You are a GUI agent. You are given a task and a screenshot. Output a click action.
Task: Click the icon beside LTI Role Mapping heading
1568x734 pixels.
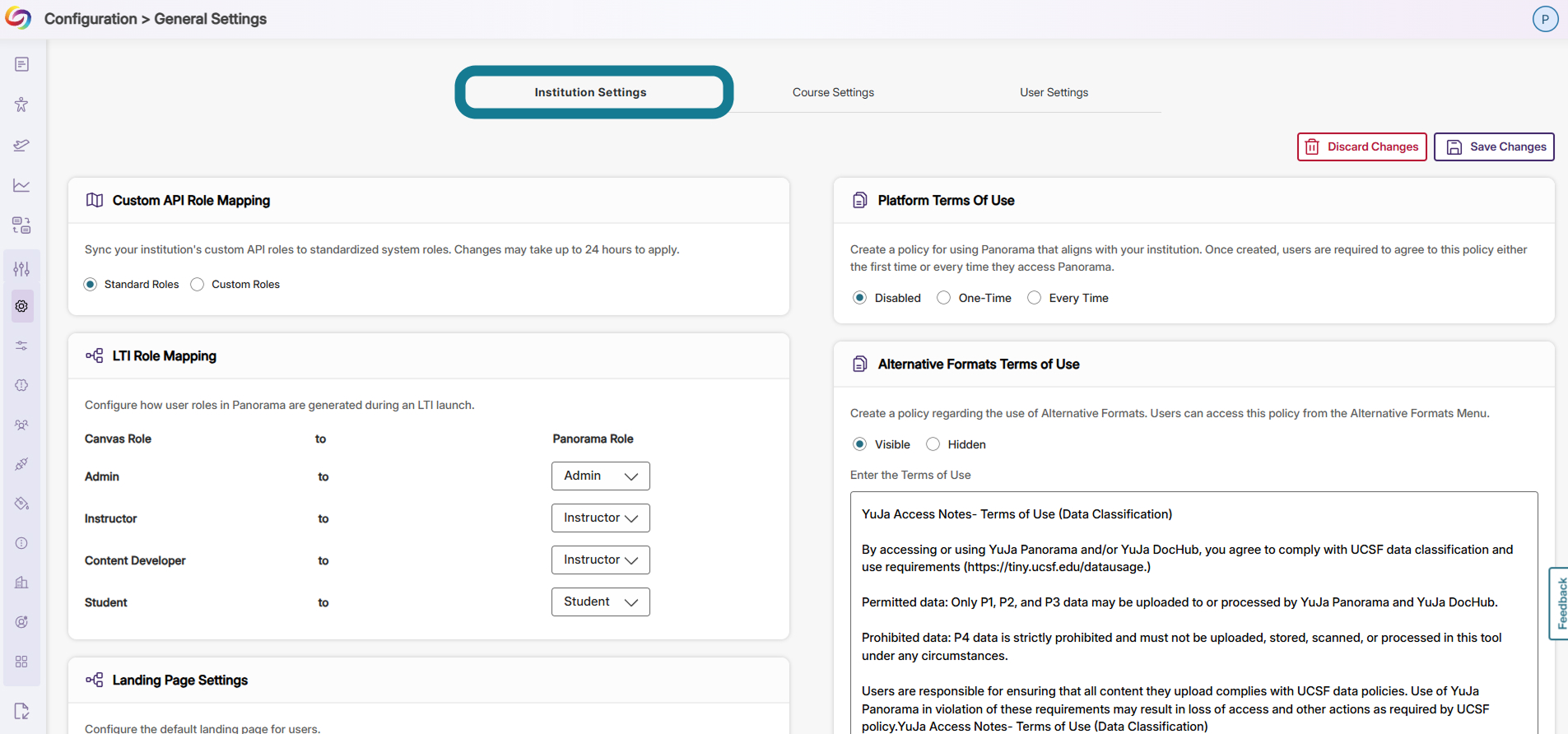click(x=95, y=355)
